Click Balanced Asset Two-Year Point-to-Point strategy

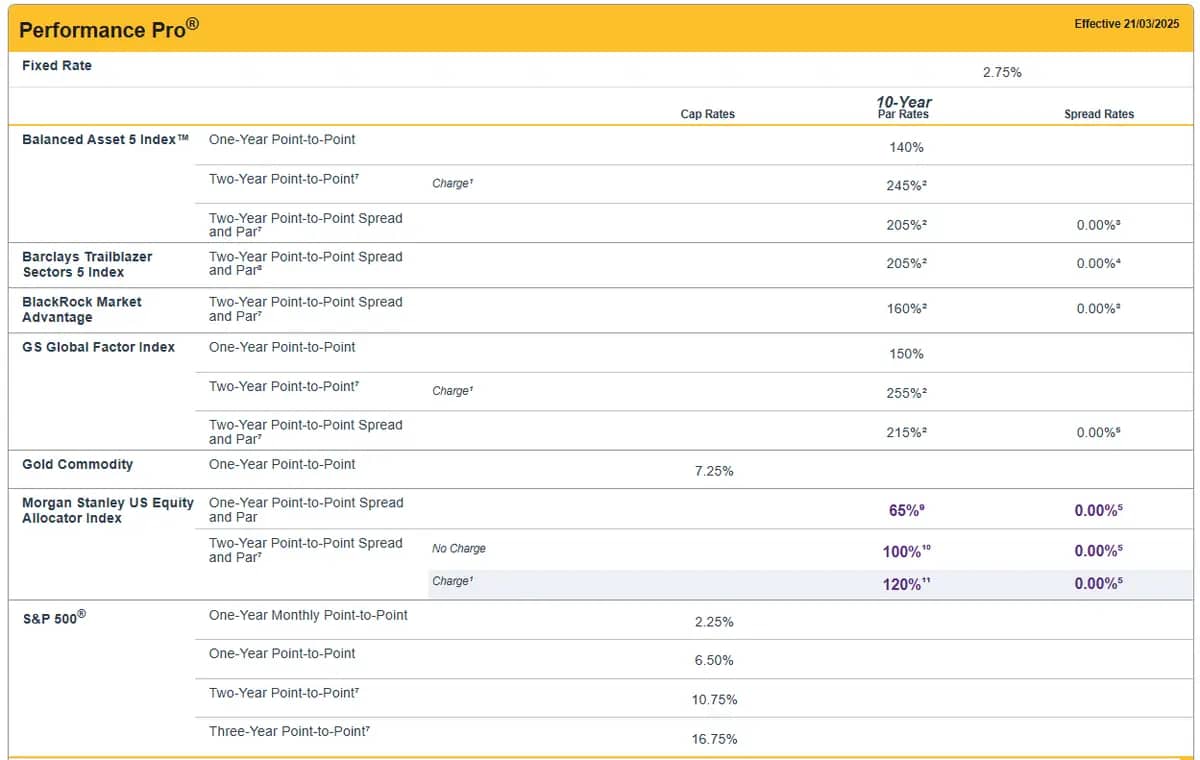pyautogui.click(x=283, y=179)
